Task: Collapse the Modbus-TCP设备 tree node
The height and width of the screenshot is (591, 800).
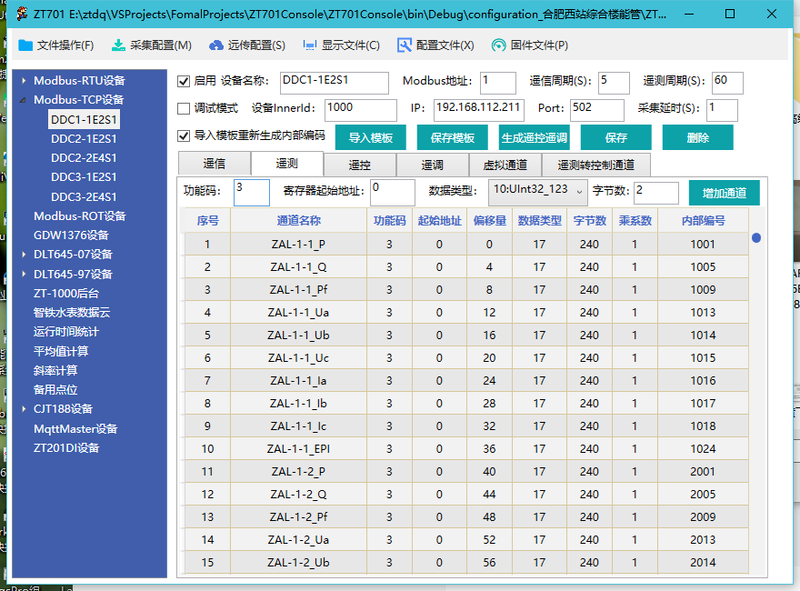Action: coord(24,100)
